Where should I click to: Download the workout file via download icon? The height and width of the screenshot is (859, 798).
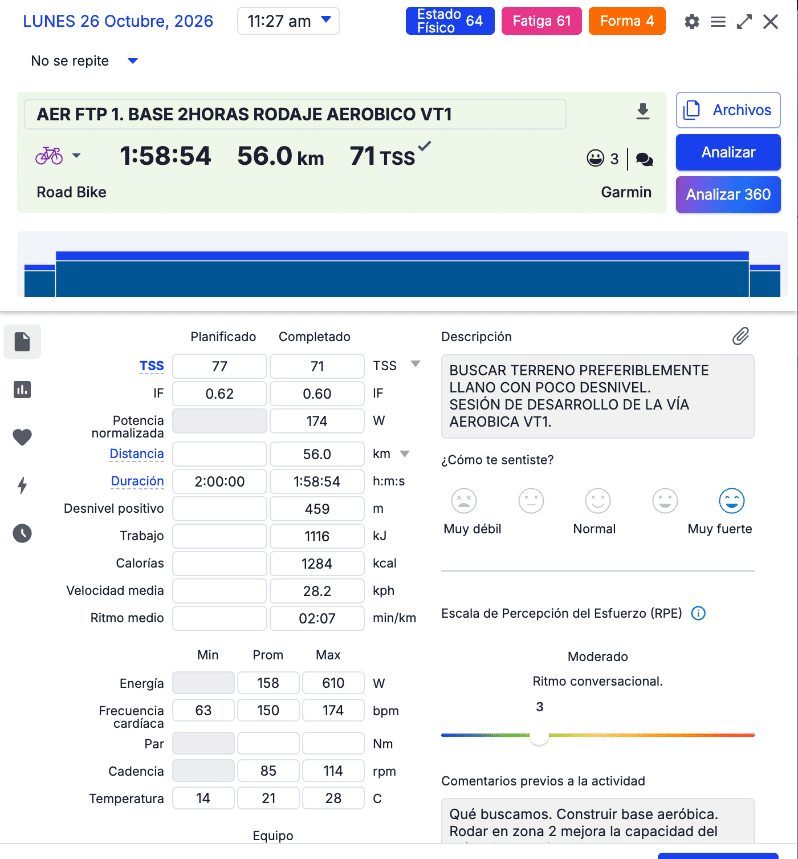[x=643, y=111]
